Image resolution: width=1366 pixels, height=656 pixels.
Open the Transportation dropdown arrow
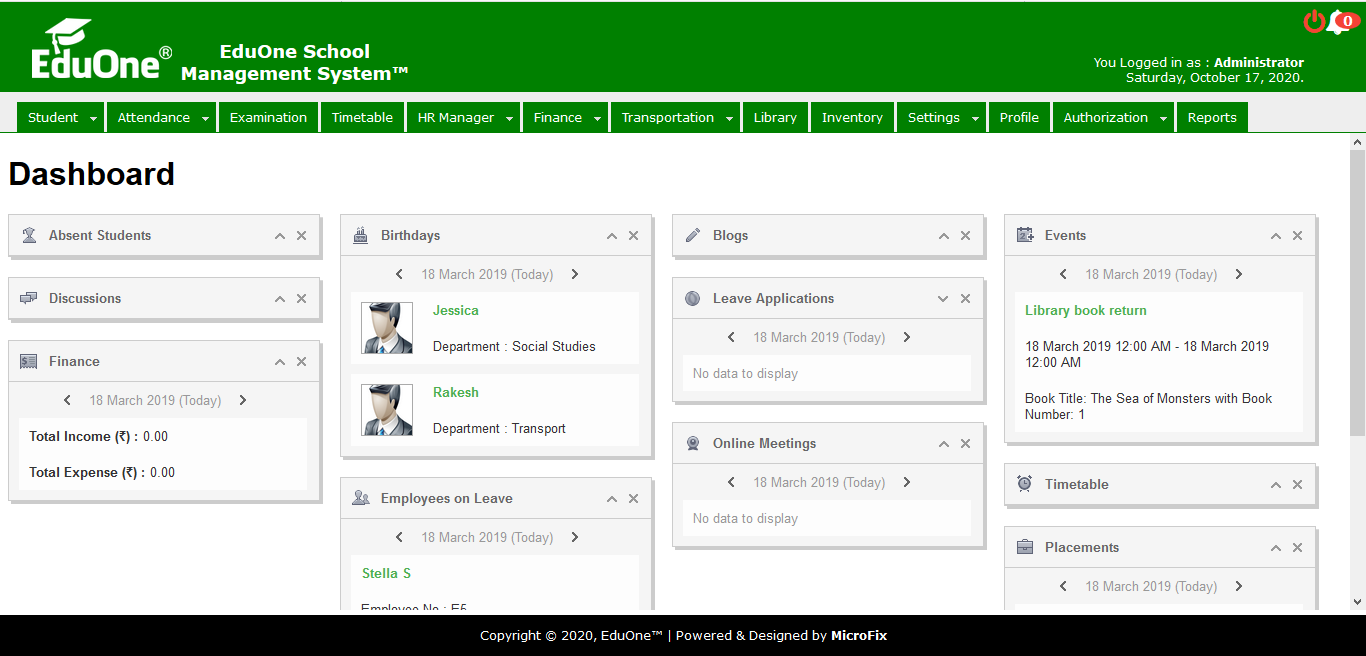[729, 118]
